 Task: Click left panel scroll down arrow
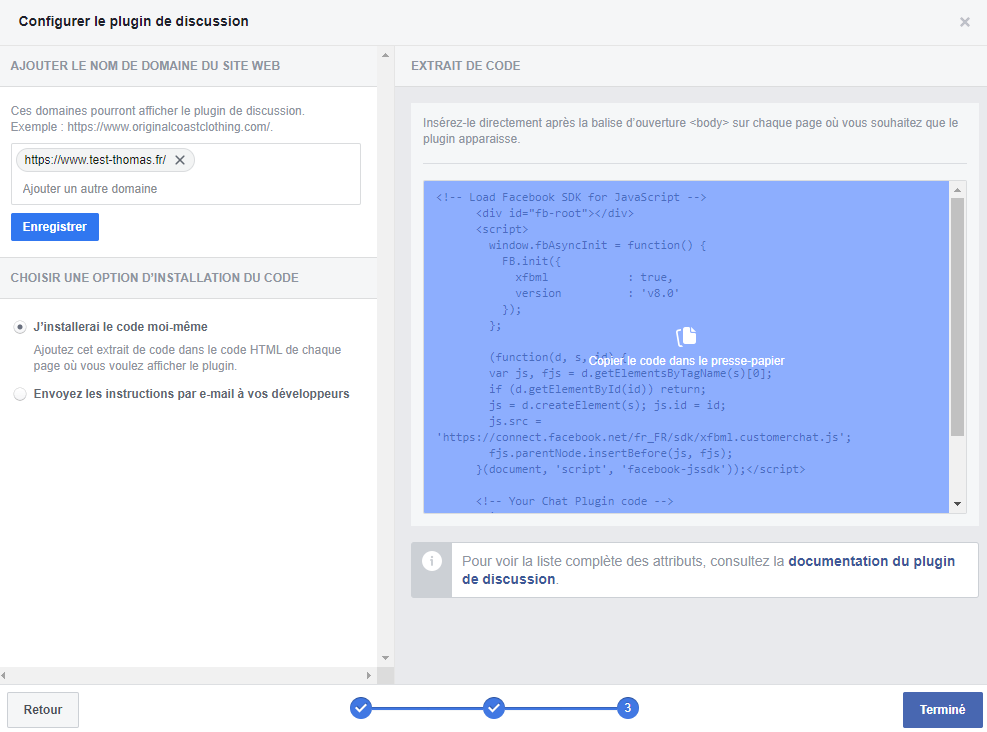click(x=385, y=658)
